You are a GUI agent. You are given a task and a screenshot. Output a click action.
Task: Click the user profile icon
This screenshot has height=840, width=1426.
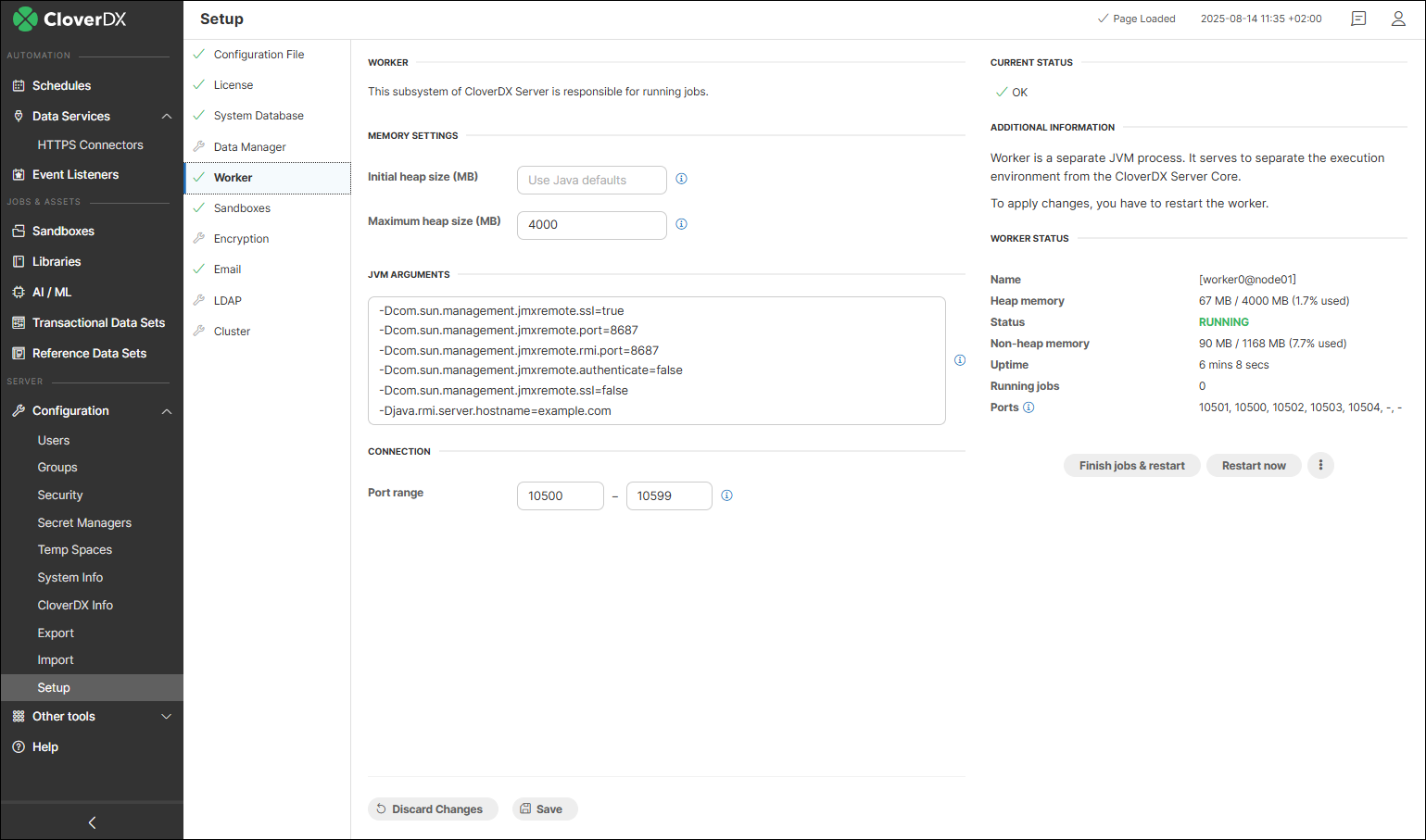pos(1398,19)
